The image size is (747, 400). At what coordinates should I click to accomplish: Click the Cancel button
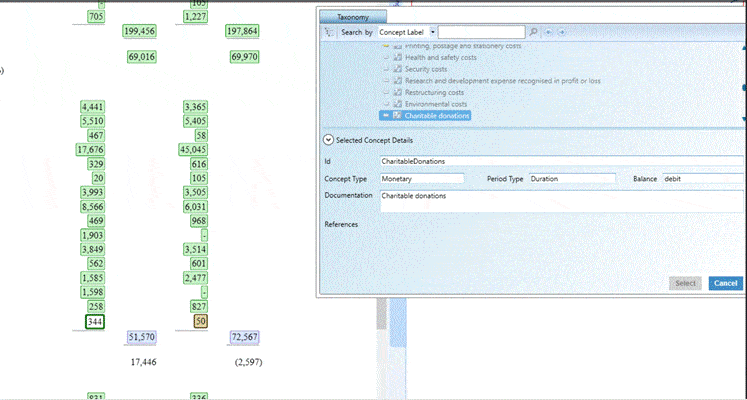726,283
